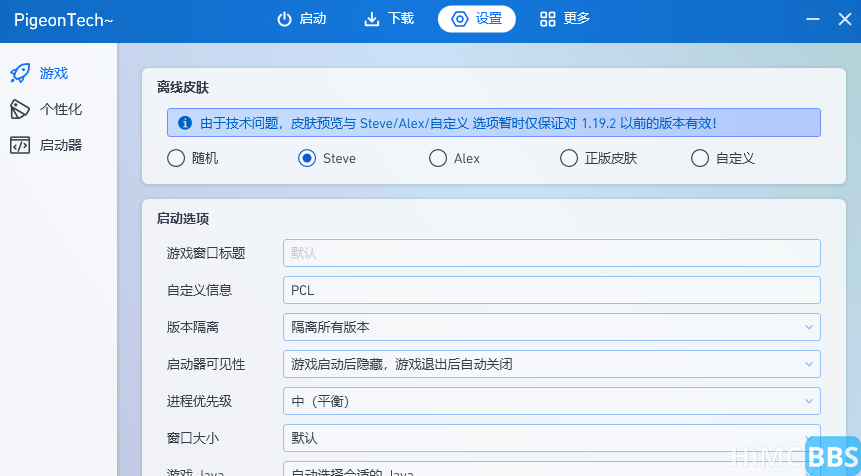Click the 启动选项 section heading
The image size is (861, 476).
(x=183, y=219)
